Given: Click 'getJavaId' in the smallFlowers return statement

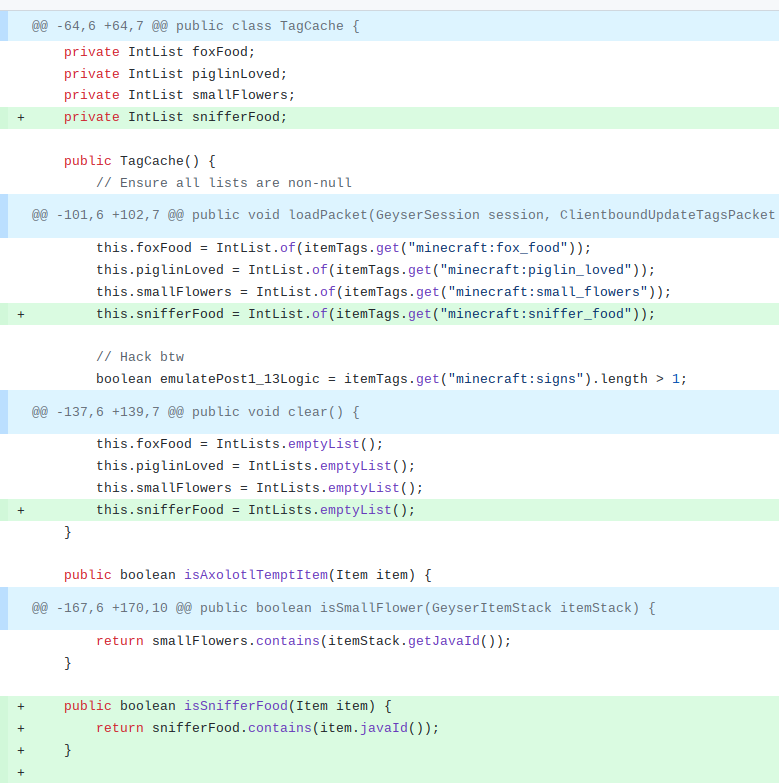Looking at the screenshot, I should point(443,641).
